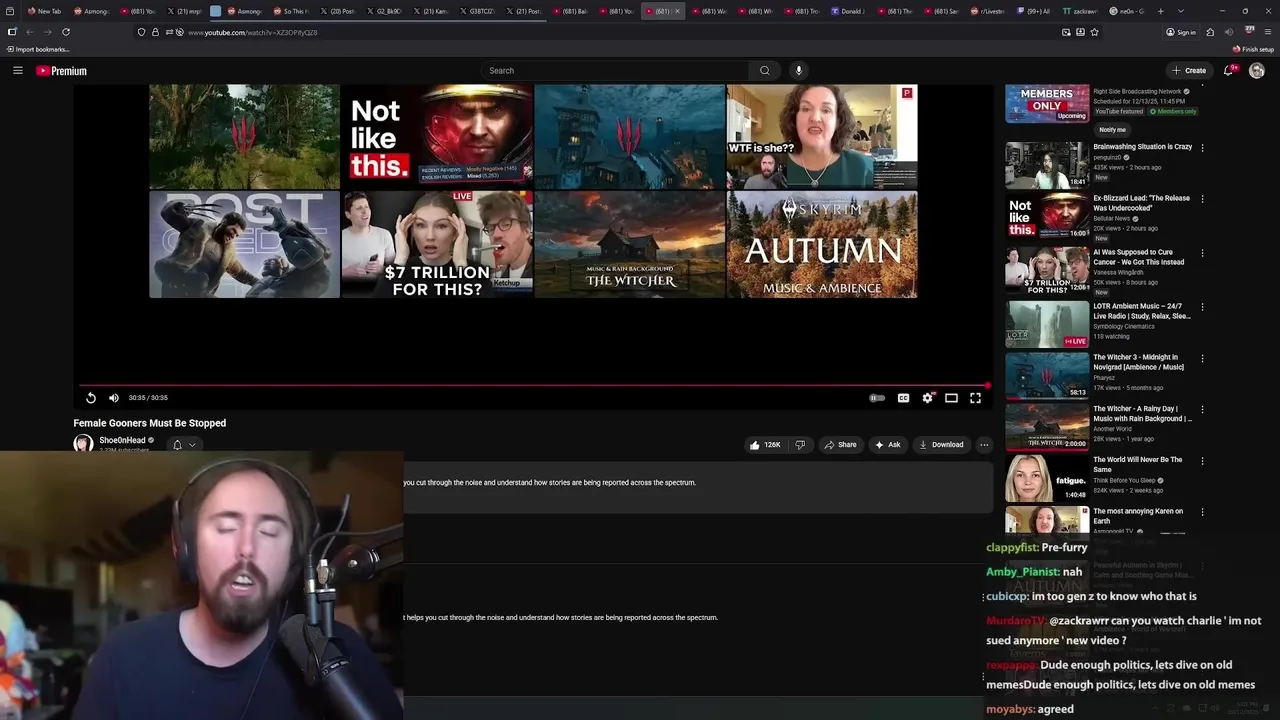Image resolution: width=1280 pixels, height=720 pixels.
Task: Click the search magnifier button
Action: 765,70
